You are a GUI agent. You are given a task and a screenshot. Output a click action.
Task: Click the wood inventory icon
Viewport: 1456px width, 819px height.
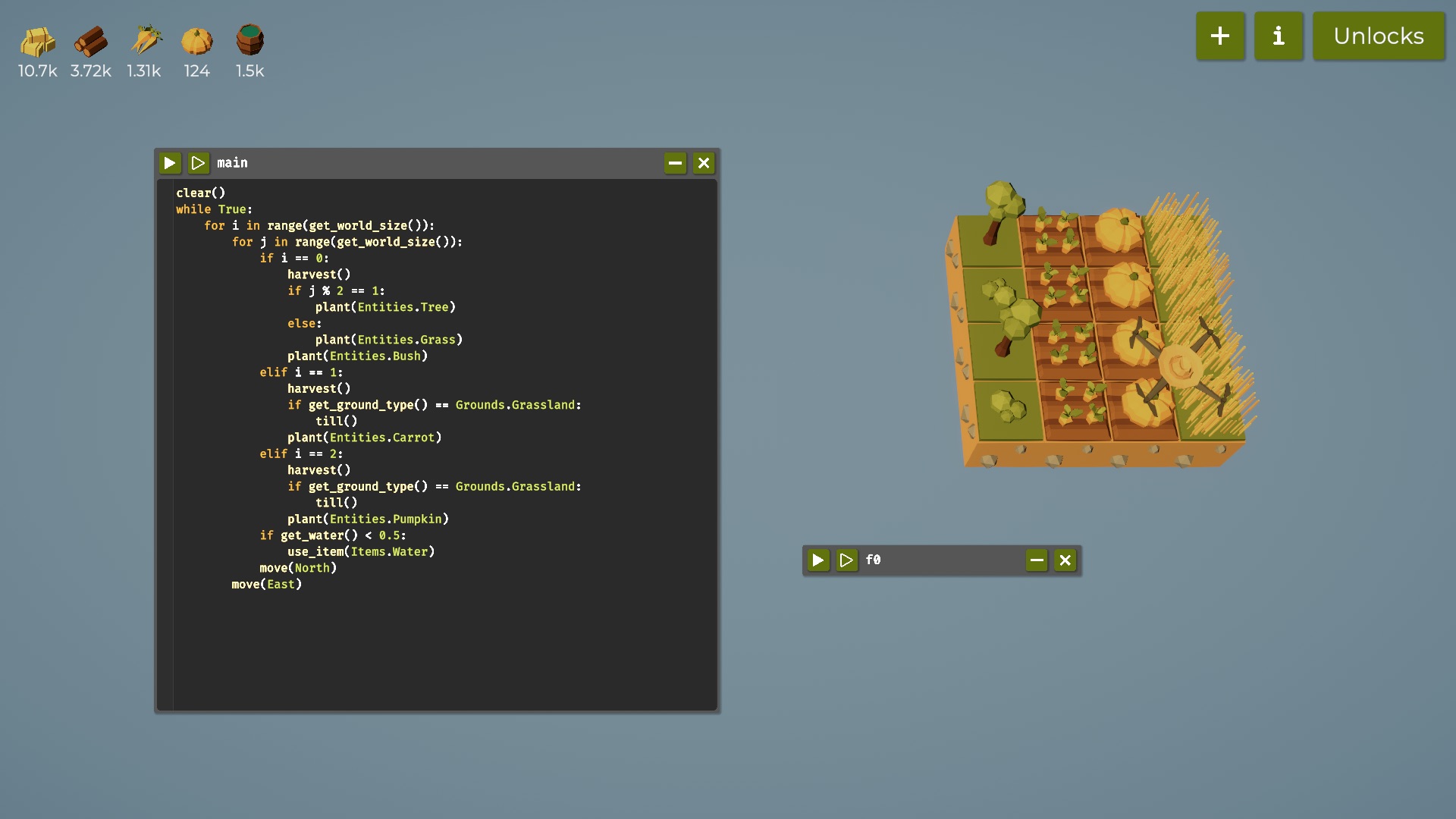click(x=91, y=42)
